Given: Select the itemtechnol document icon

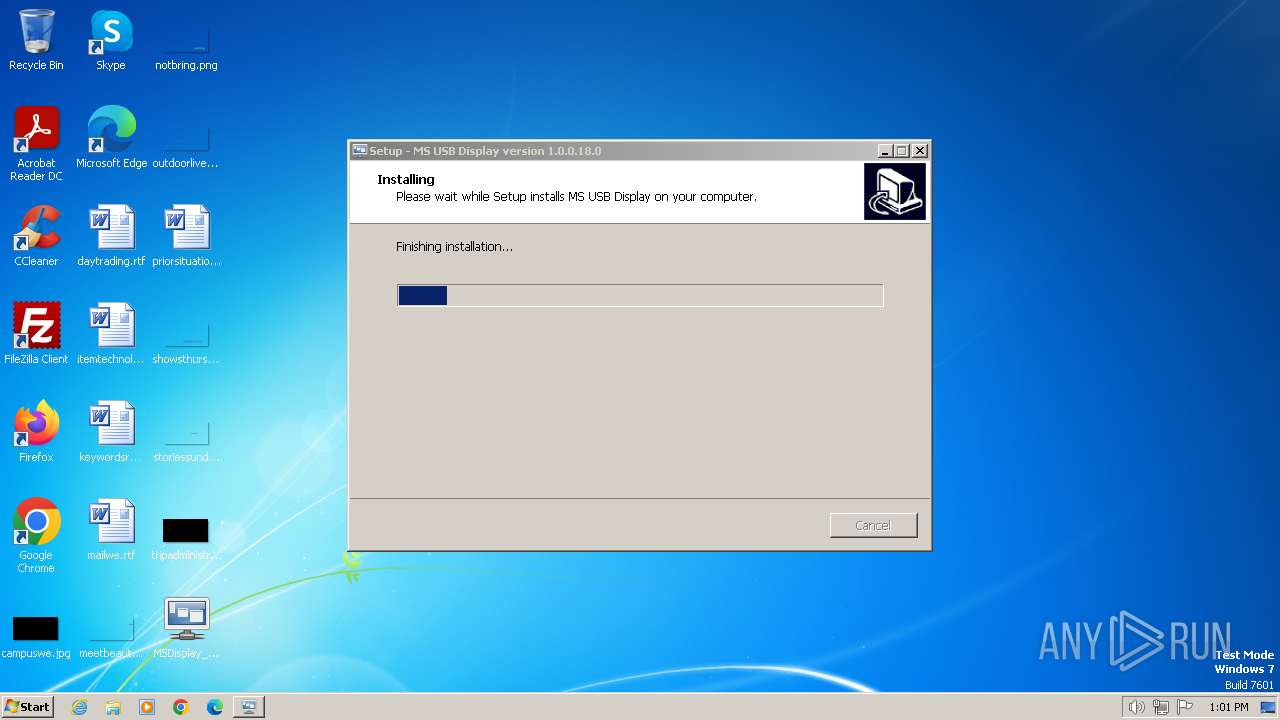Looking at the screenshot, I should coord(111,334).
